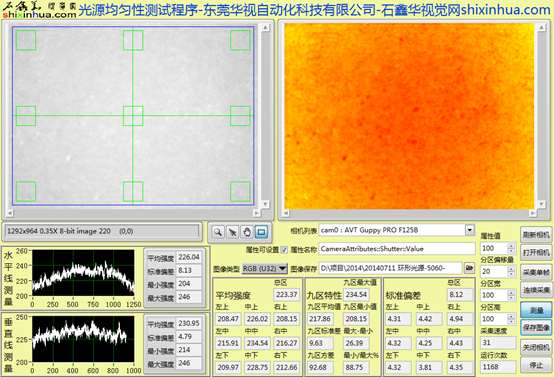Expand the 相机列表 camera dropdown
The height and width of the screenshot is (377, 554).
(470, 230)
